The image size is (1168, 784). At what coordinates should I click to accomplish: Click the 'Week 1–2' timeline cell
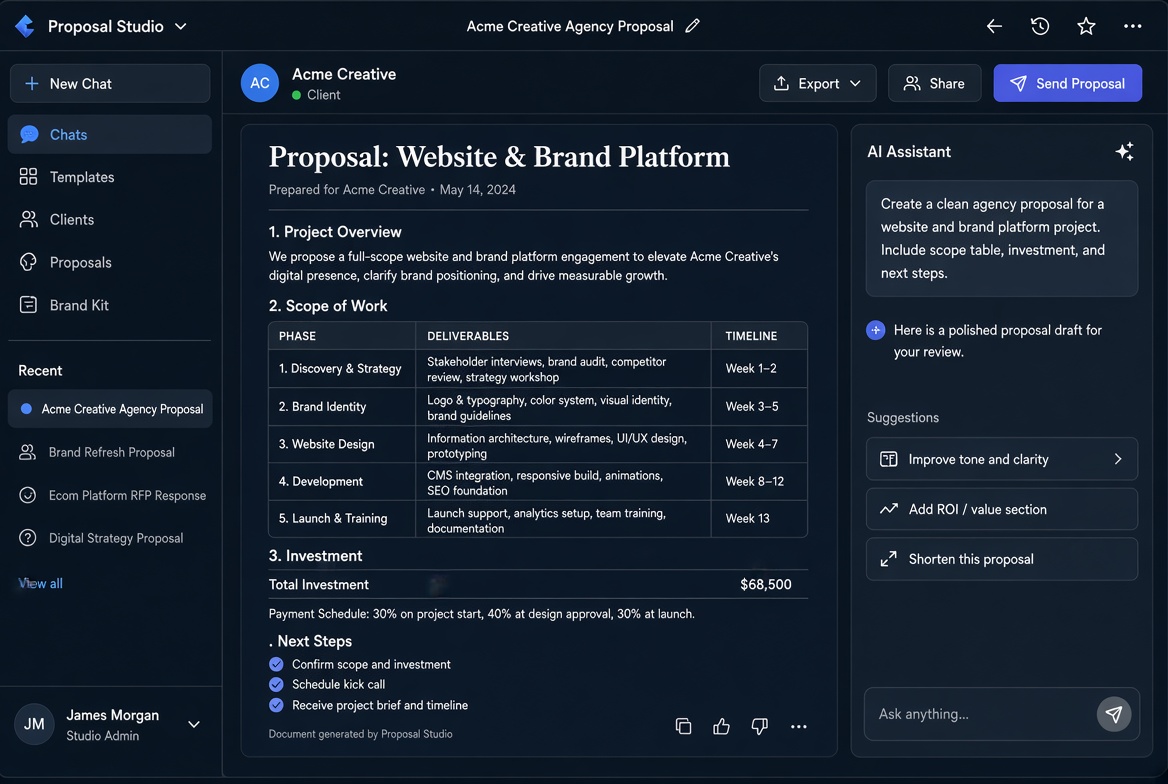point(759,369)
